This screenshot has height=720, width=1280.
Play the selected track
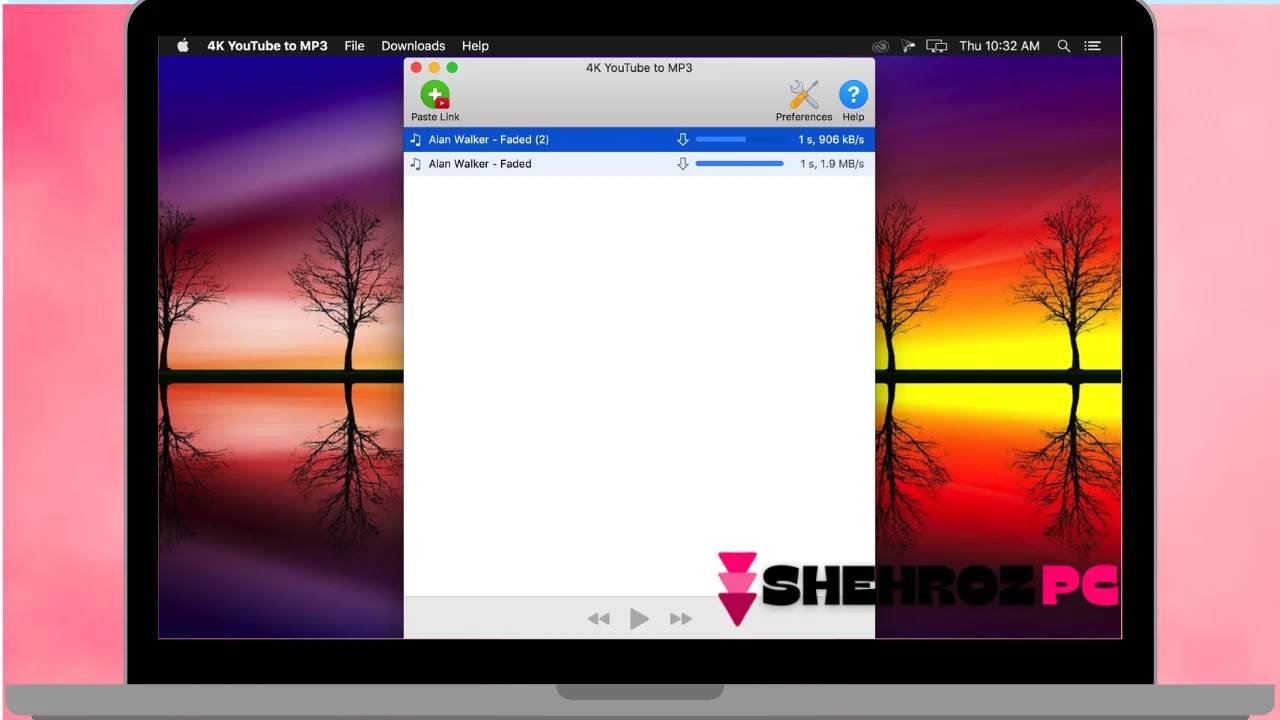[639, 619]
